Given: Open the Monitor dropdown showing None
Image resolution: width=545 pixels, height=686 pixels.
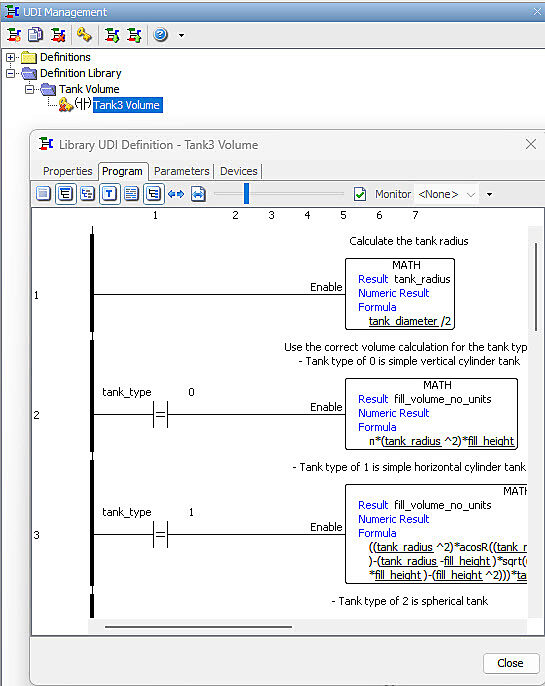Looking at the screenshot, I should point(446,194).
